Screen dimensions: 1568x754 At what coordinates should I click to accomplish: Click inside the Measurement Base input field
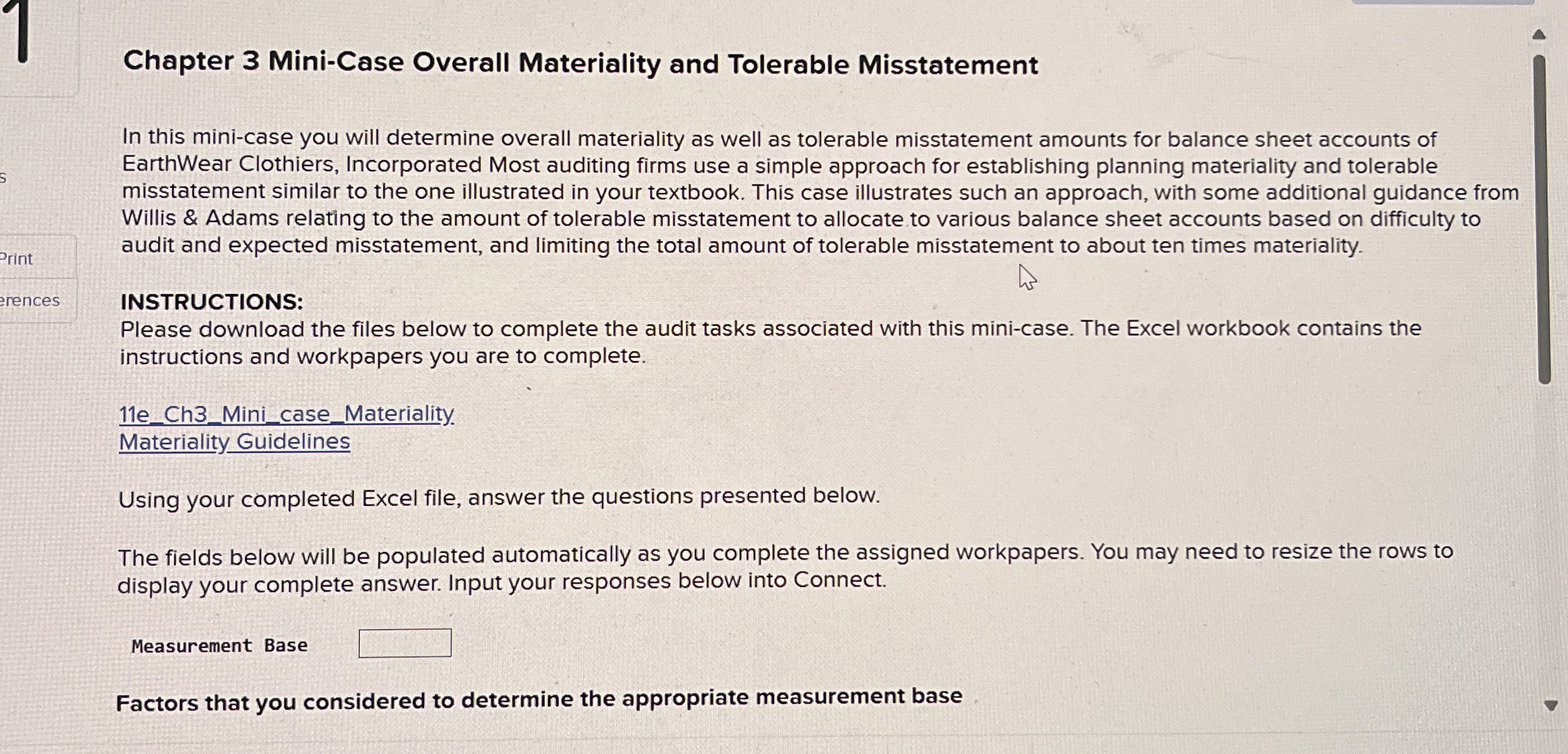405,643
